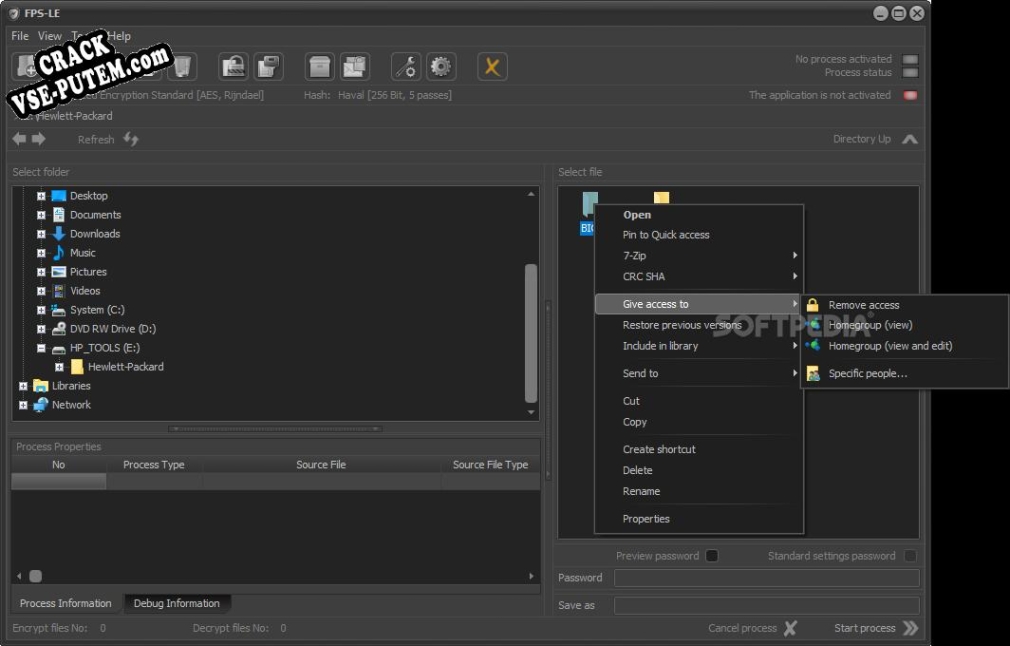Choose Delete from context menu
The height and width of the screenshot is (646, 1010).
point(699,470)
